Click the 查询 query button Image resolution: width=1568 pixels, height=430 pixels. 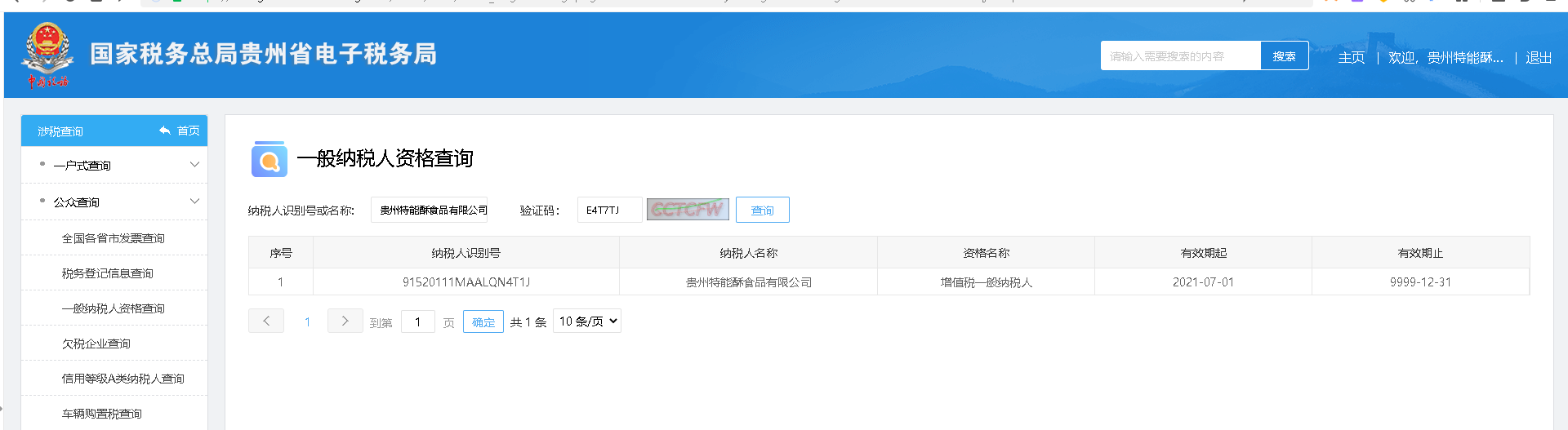point(762,211)
